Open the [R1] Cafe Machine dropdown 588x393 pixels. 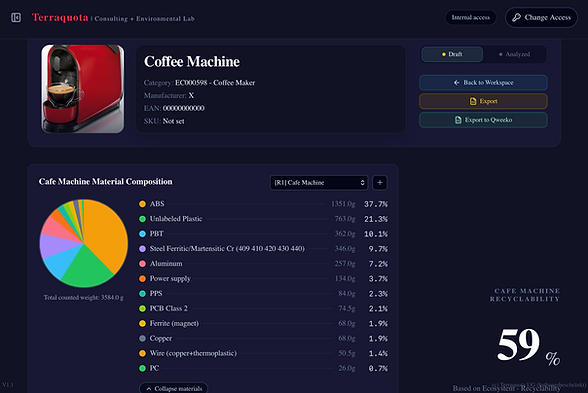tap(319, 183)
